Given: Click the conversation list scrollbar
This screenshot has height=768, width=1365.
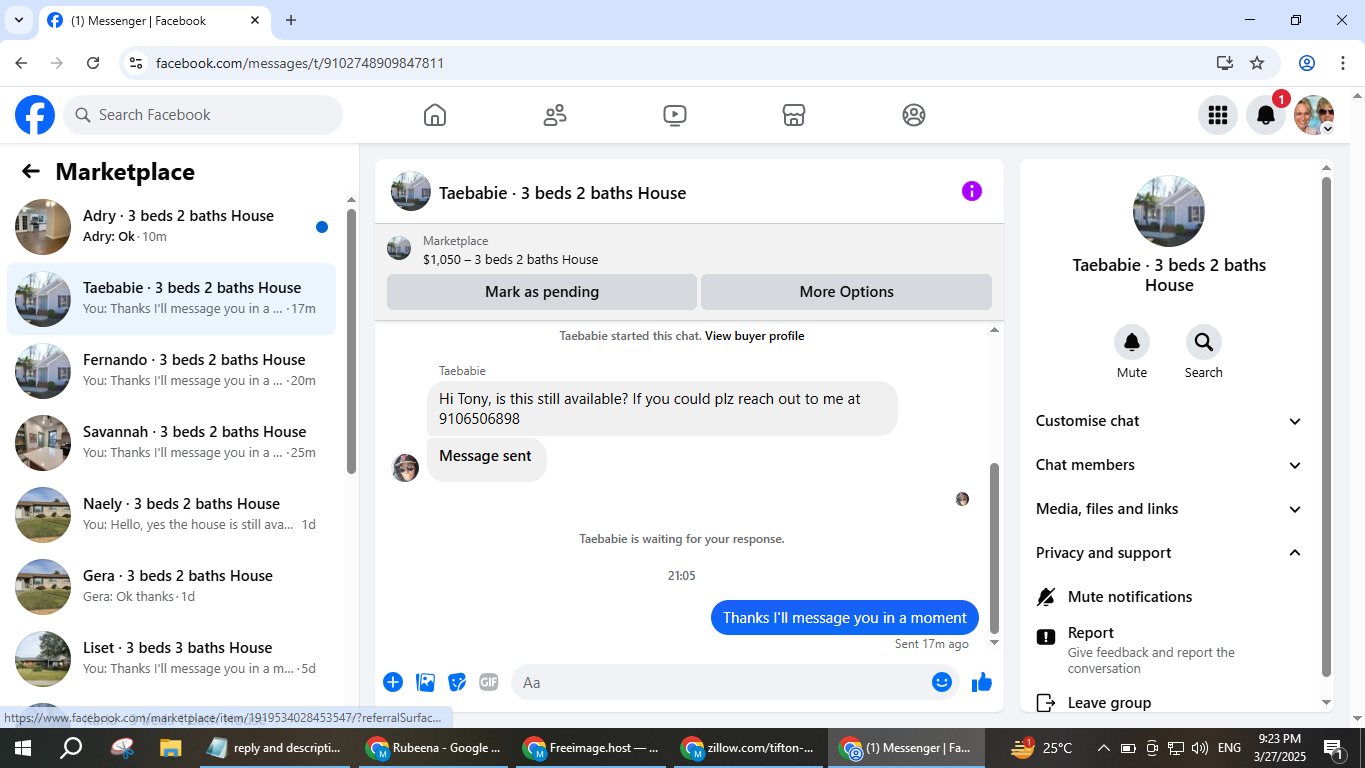Looking at the screenshot, I should click(x=351, y=340).
